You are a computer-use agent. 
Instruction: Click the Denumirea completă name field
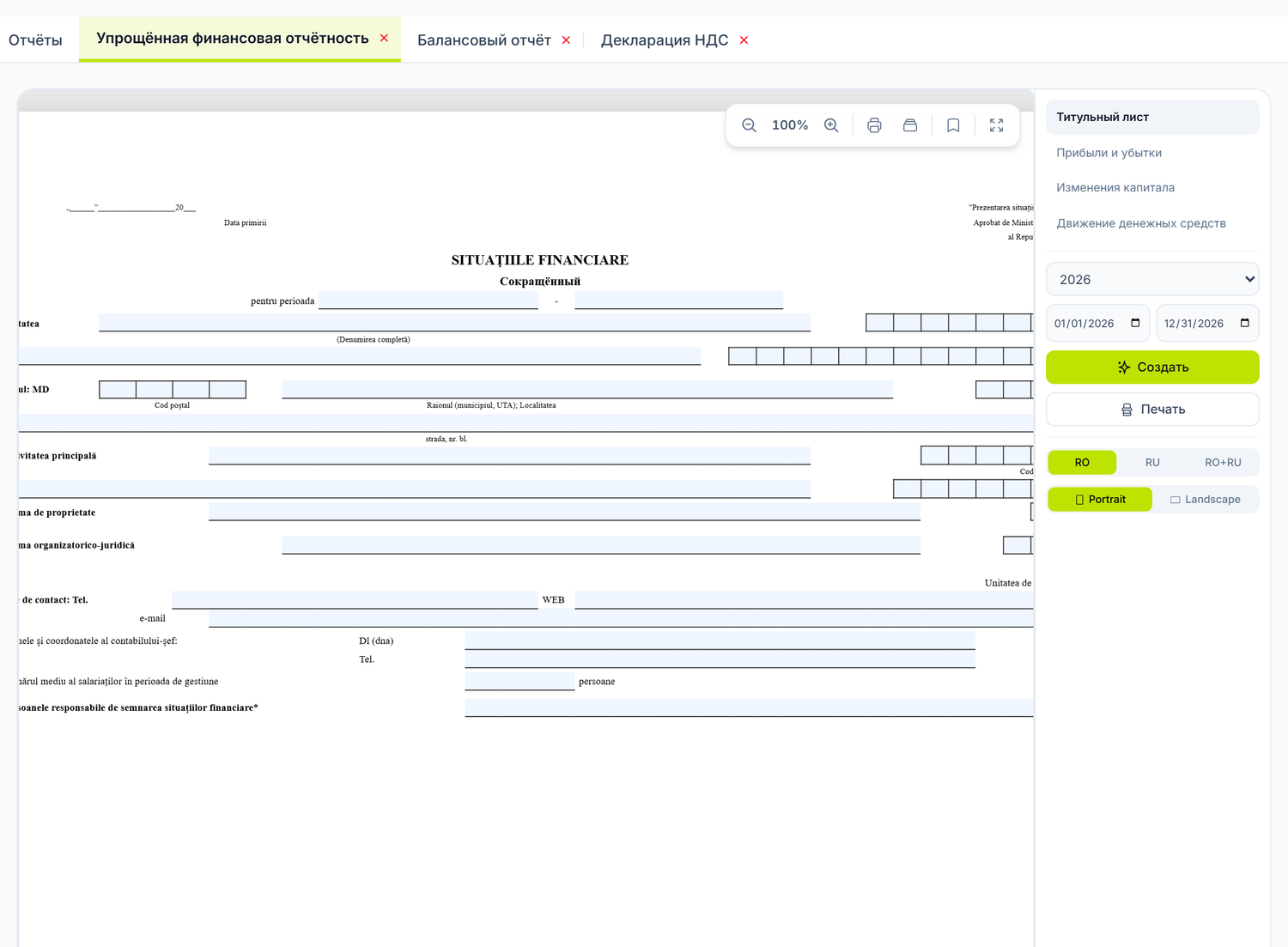pyautogui.click(x=454, y=323)
